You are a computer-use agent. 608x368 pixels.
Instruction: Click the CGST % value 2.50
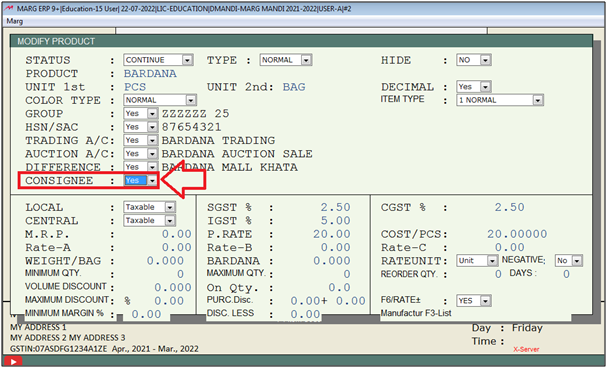[x=510, y=207]
